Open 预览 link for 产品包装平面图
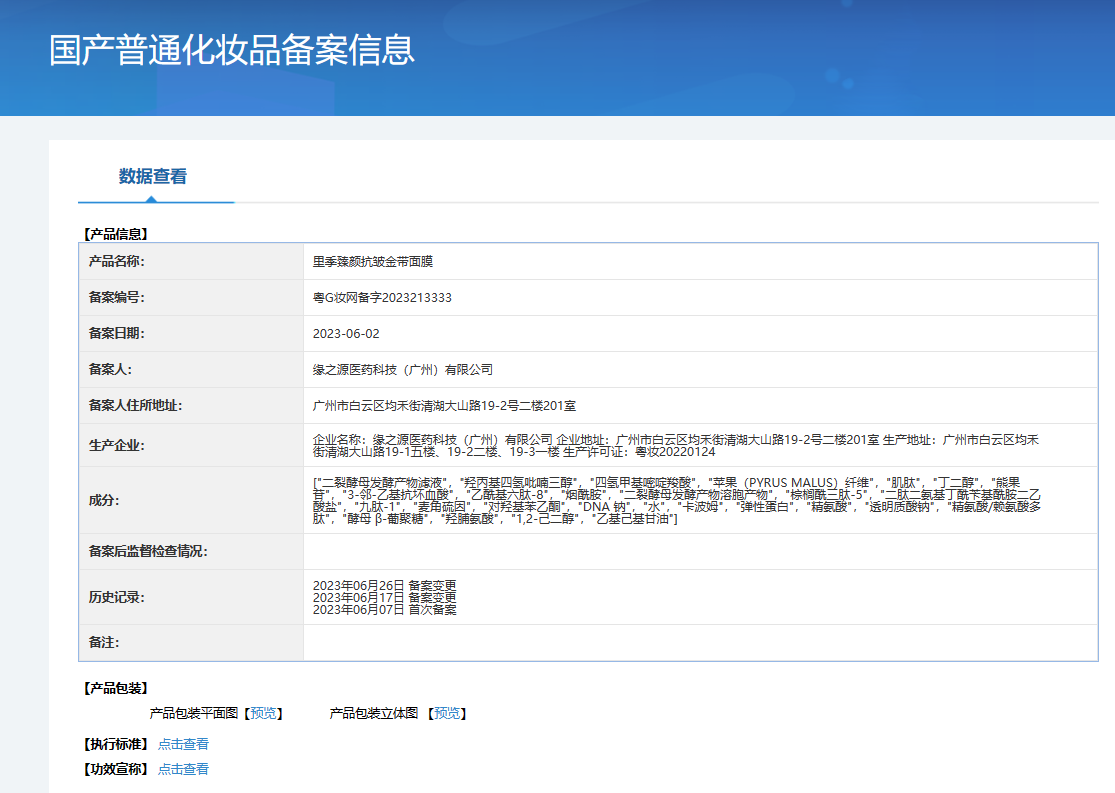 (x=264, y=713)
